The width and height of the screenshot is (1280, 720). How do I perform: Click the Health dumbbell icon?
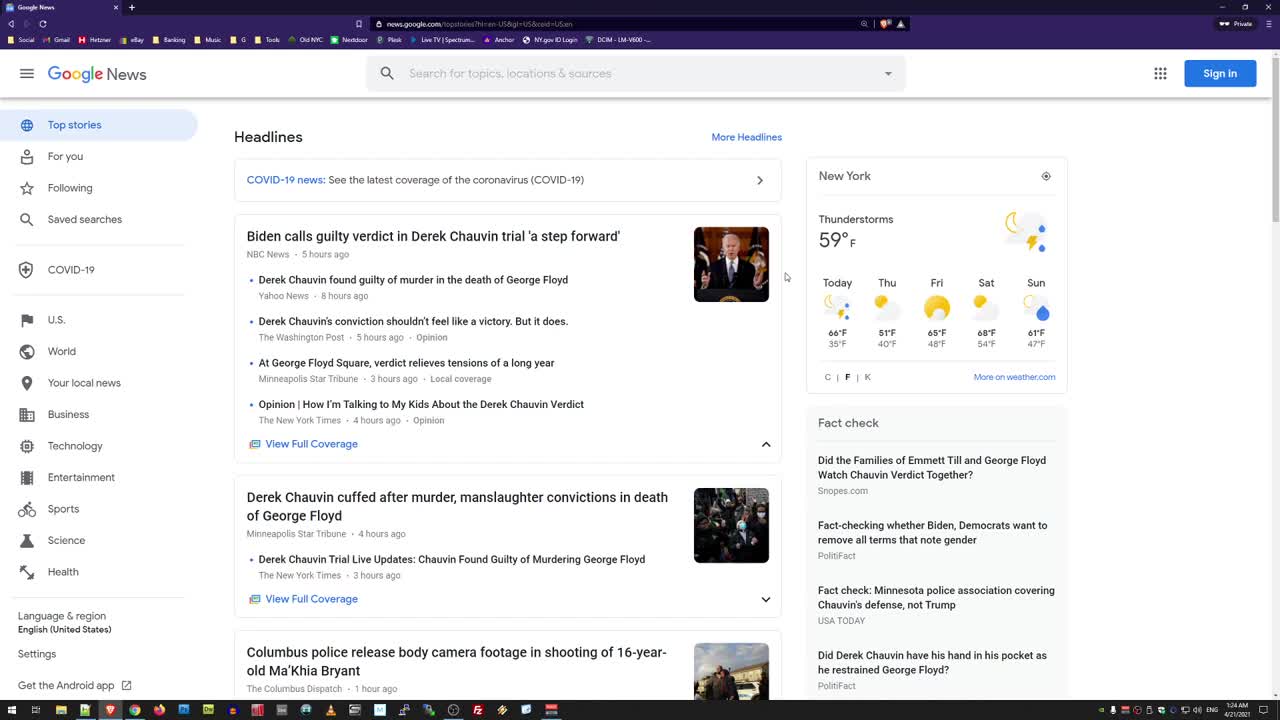pyautogui.click(x=27, y=572)
